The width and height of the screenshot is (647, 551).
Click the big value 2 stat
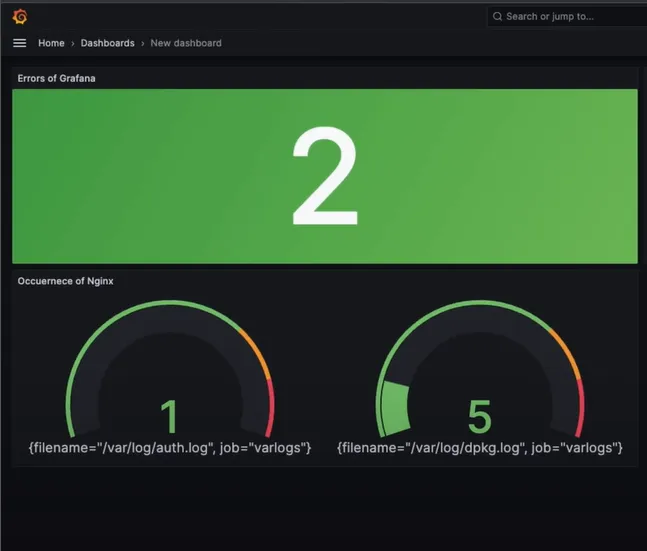point(325,176)
